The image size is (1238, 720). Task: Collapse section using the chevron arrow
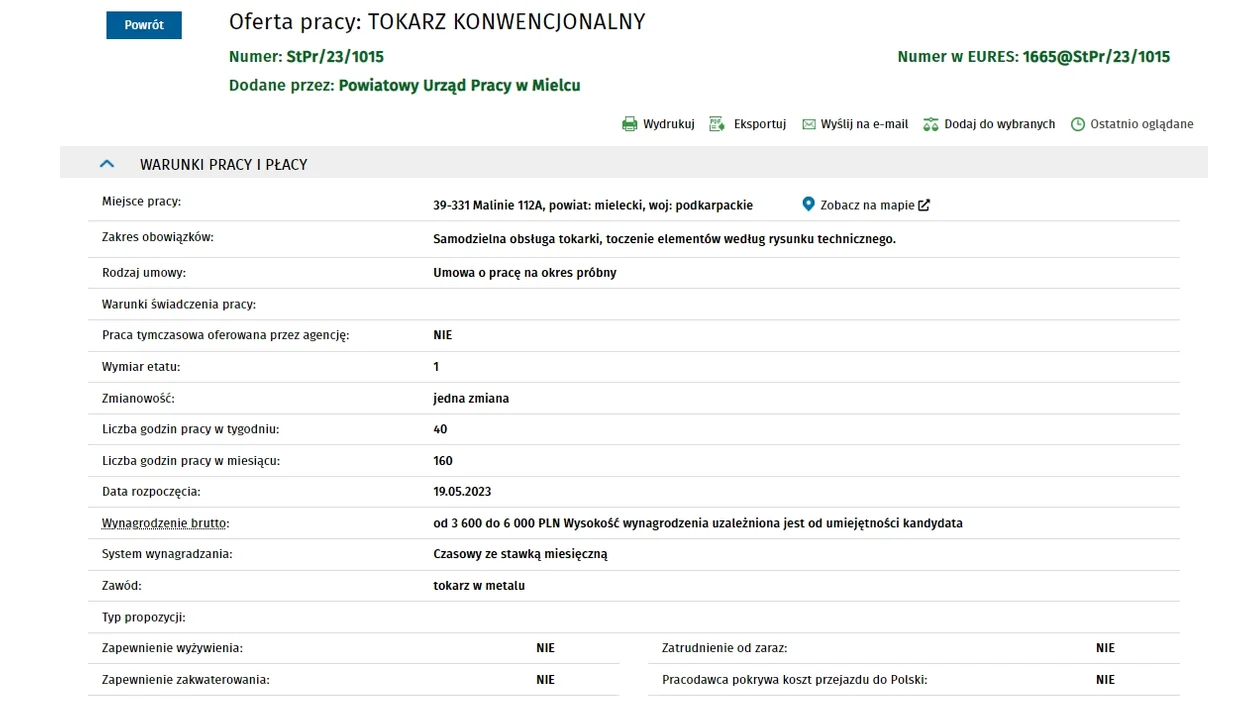tap(107, 164)
